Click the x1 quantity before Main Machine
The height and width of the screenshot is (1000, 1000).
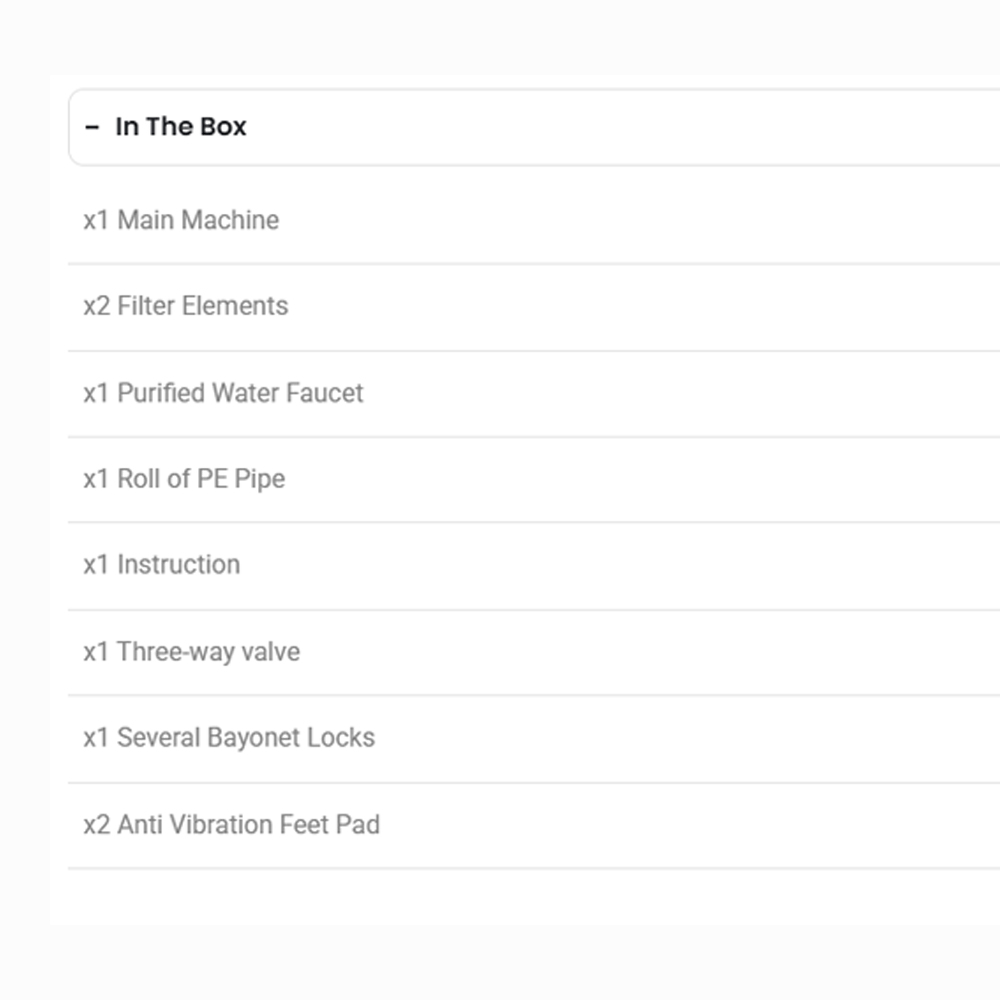96,220
